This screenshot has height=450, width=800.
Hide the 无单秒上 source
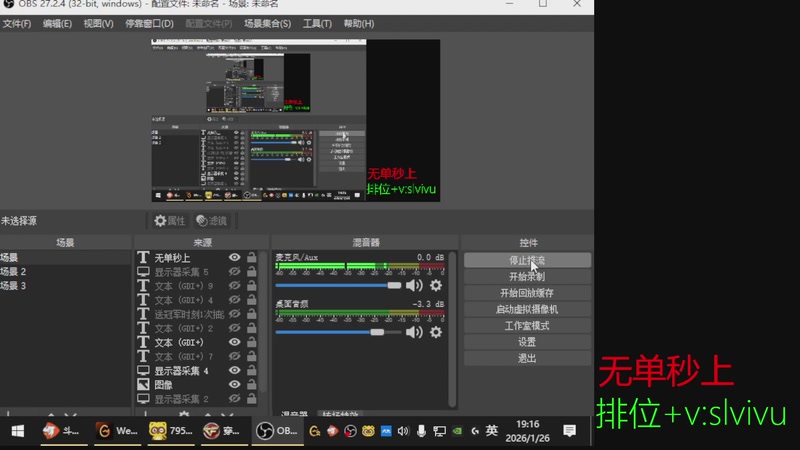[234, 258]
